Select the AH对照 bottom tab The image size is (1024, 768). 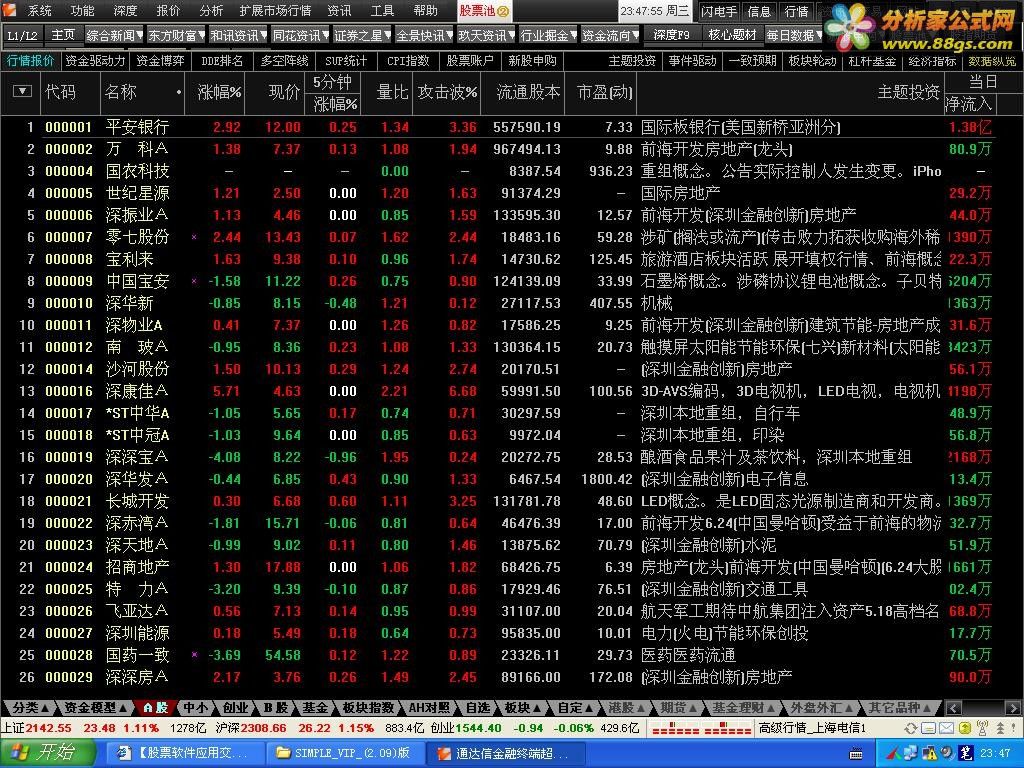point(429,707)
